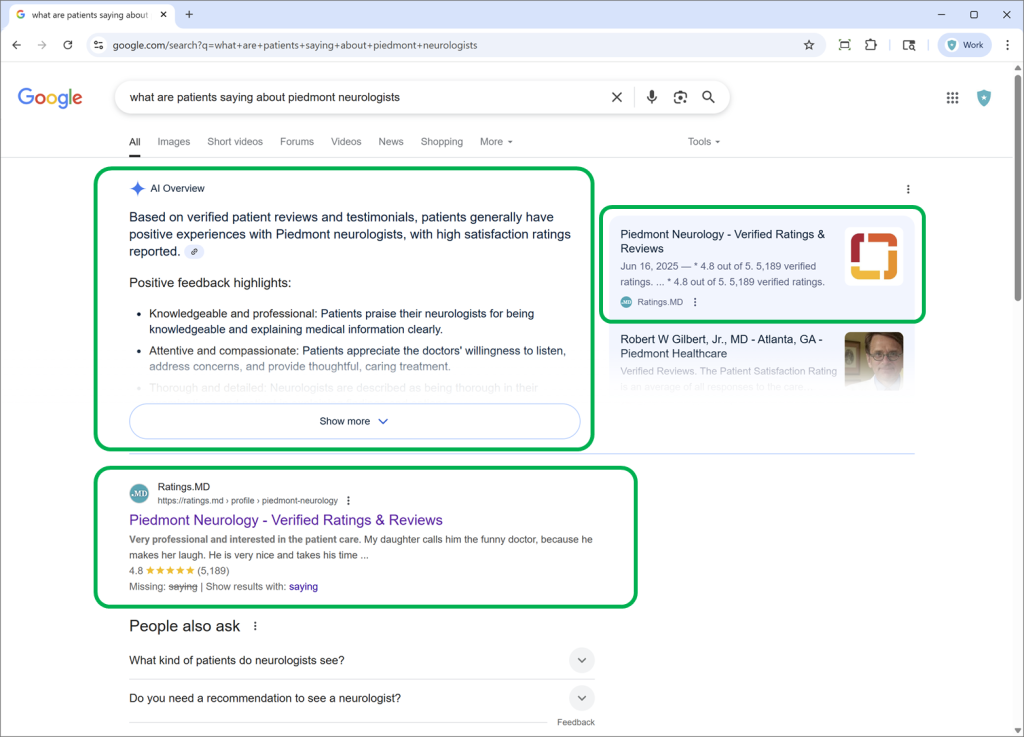Click the browser address bar URL
The image size is (1024, 737).
point(295,45)
